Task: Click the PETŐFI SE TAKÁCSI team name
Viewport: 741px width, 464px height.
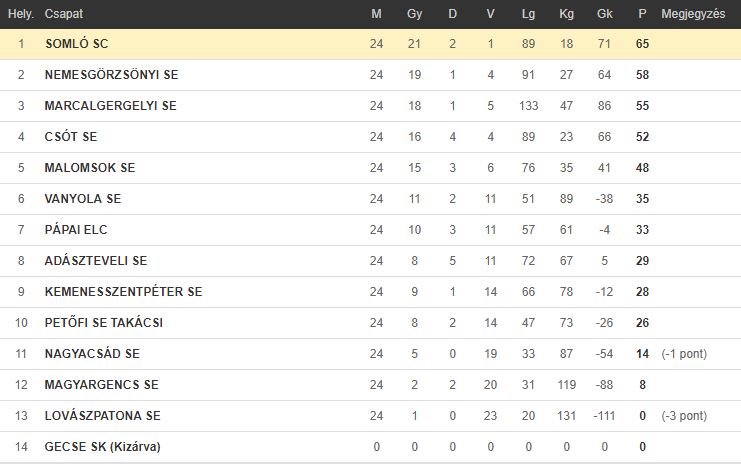Action: tap(103, 323)
